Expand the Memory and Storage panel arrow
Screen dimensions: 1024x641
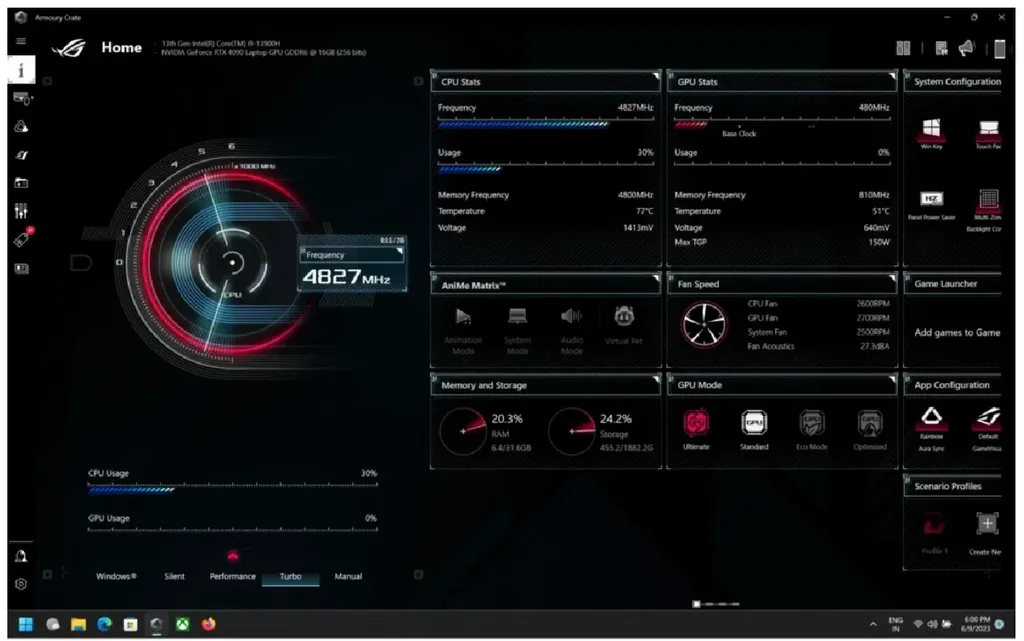(655, 380)
